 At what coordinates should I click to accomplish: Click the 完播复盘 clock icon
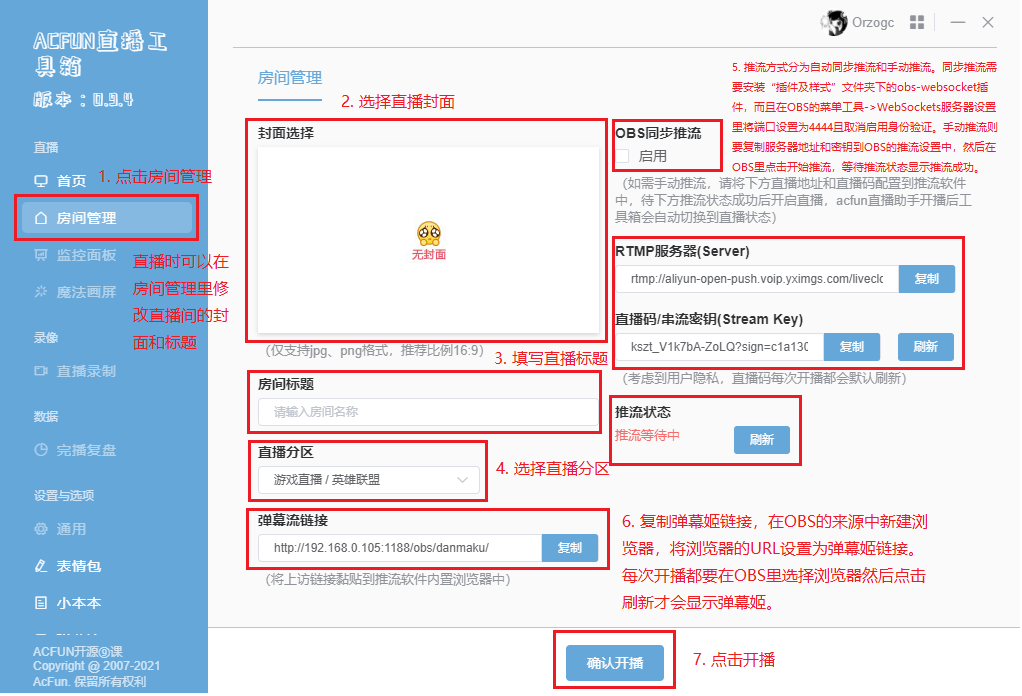pyautogui.click(x=41, y=450)
